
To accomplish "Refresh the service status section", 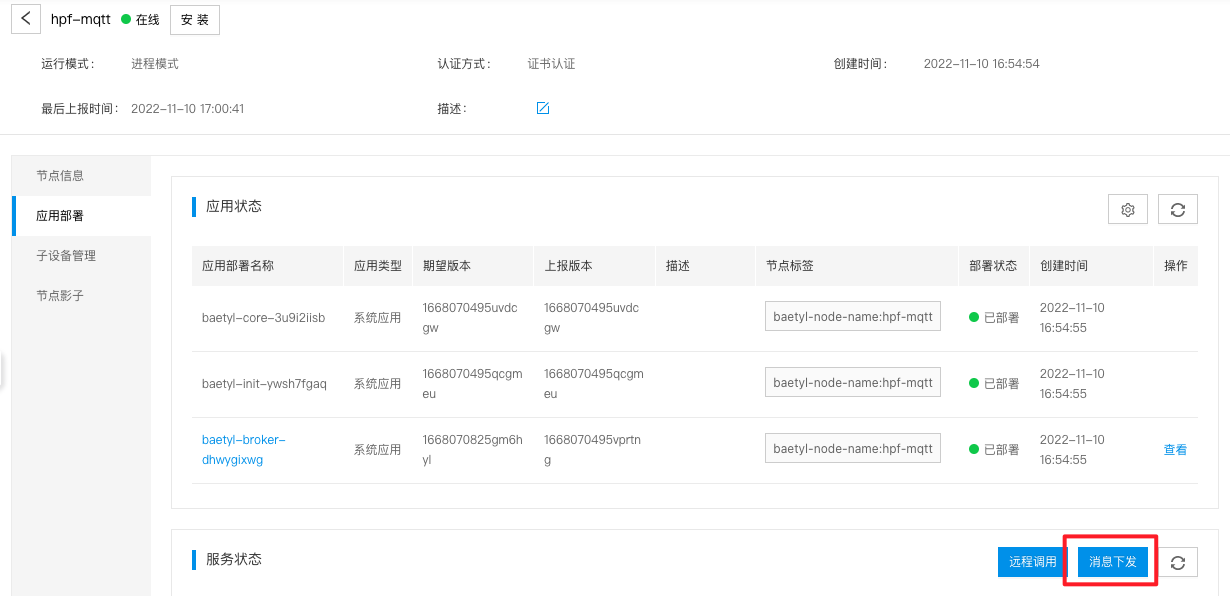I will pos(1178,562).
